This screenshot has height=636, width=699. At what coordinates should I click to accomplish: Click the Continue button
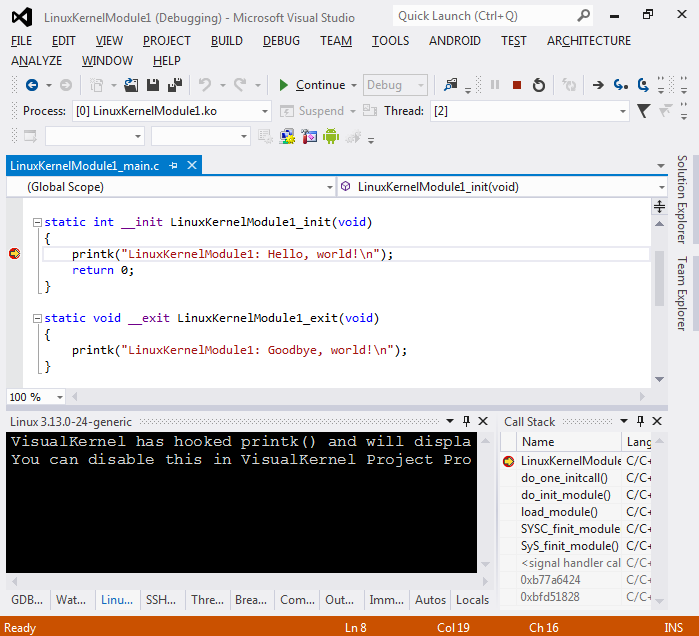(312, 85)
